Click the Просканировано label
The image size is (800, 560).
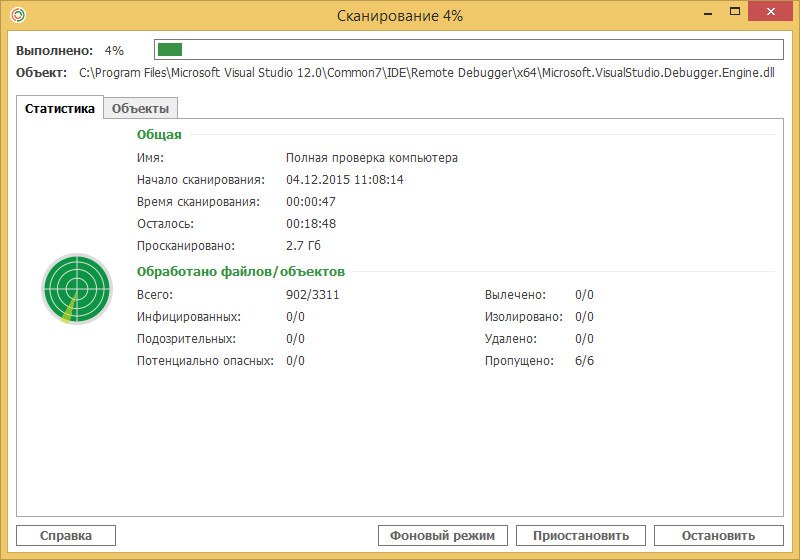tap(186, 246)
